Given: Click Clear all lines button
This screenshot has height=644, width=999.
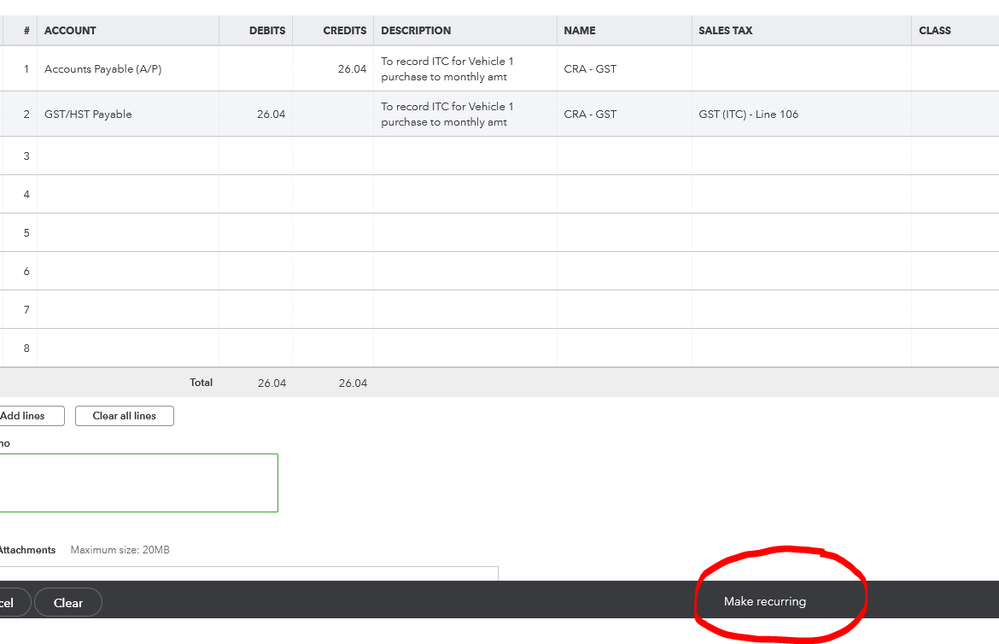Looking at the screenshot, I should coord(124,416).
